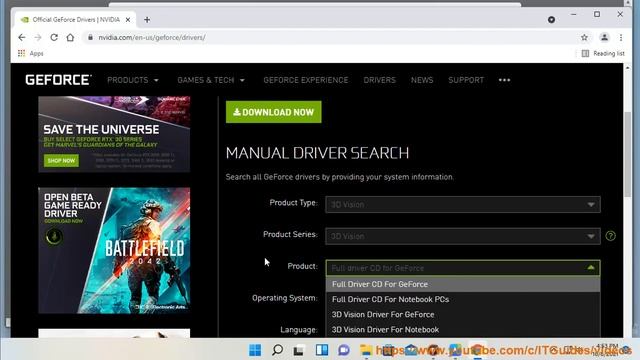The image size is (640, 360).
Task: Open the Windows Start menu
Action: click(255, 350)
